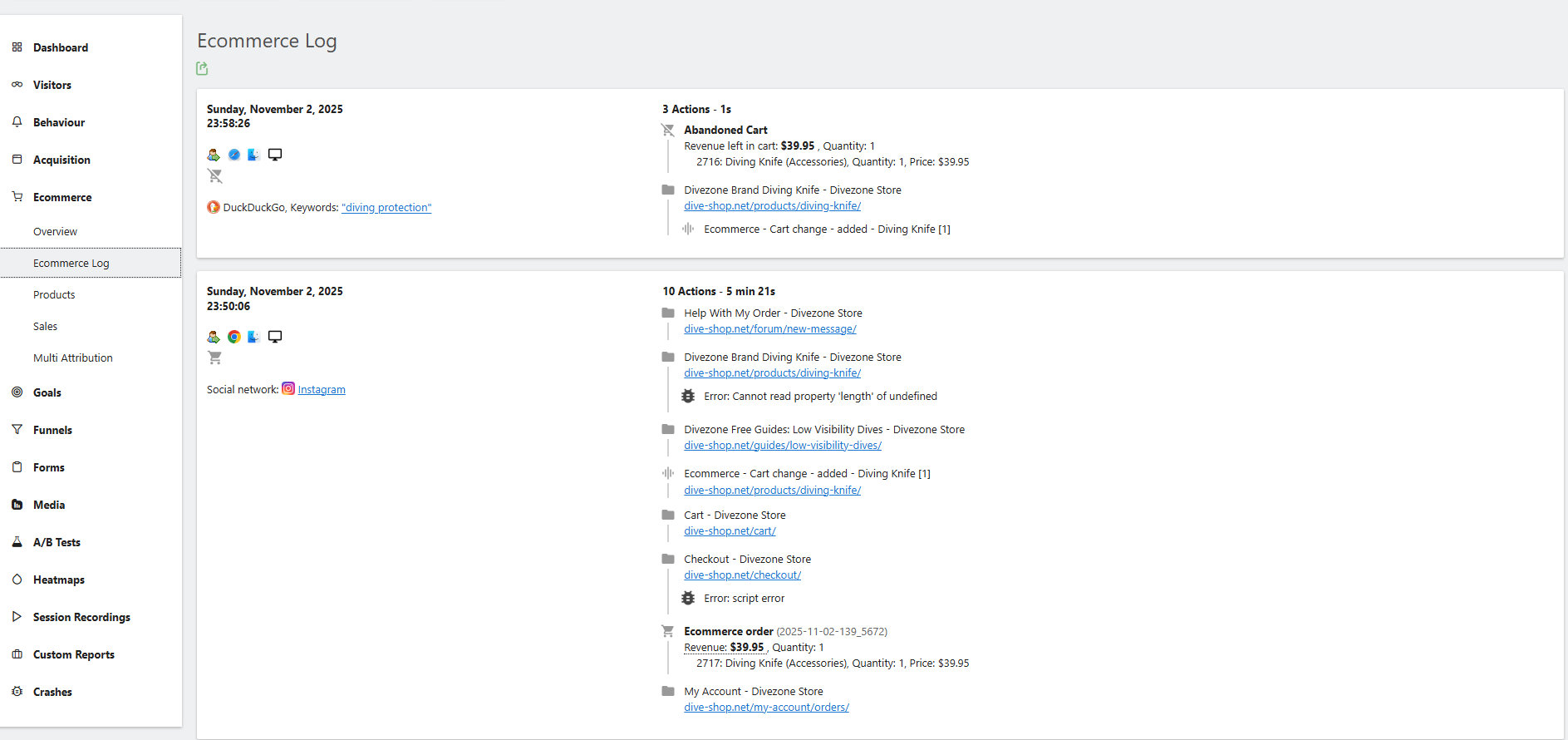Click the bug icon beside 'Error: script error'
The height and width of the screenshot is (740, 1568).
(x=688, y=599)
